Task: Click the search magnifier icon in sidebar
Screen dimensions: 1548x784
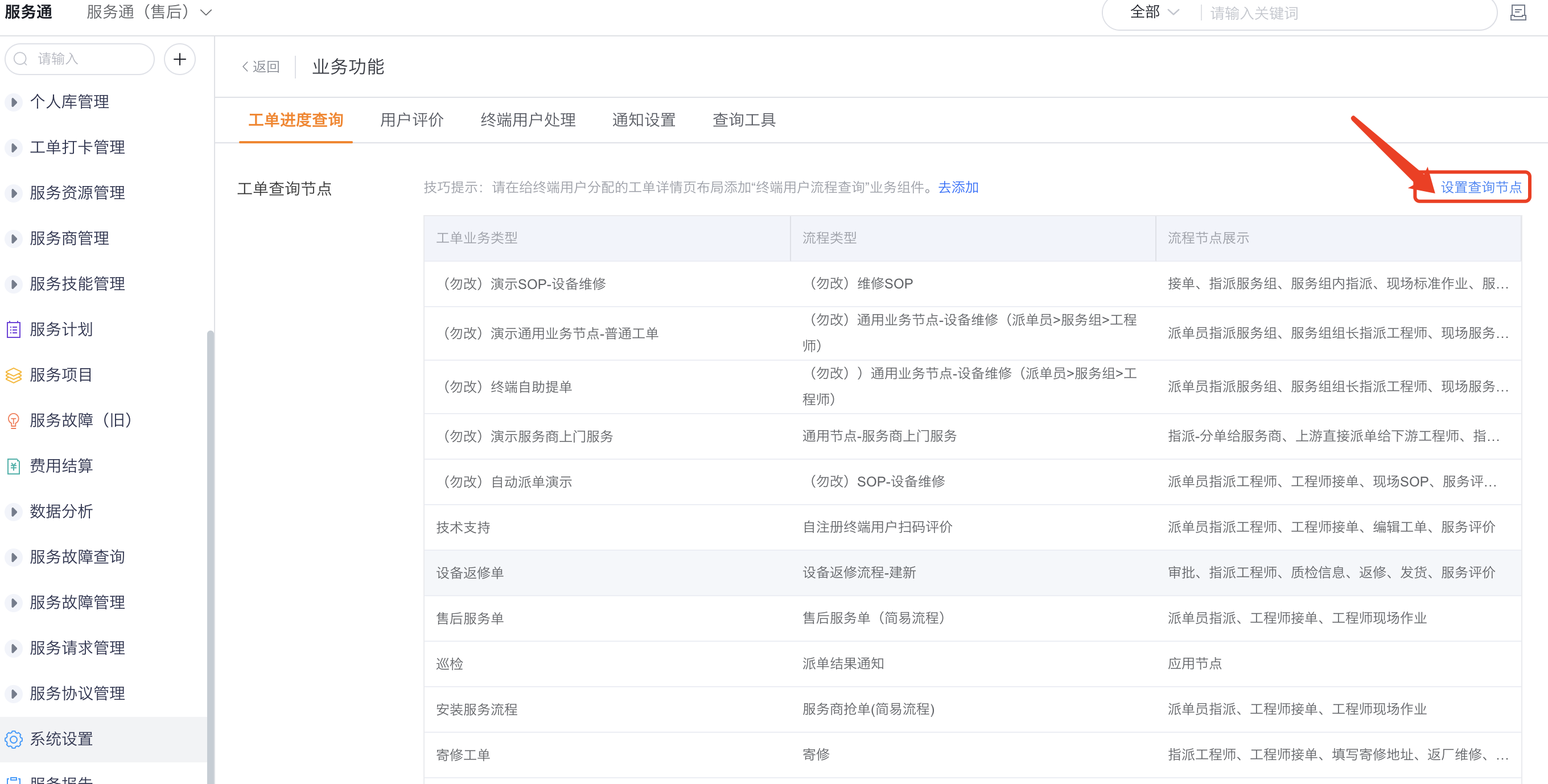Action: click(20, 59)
